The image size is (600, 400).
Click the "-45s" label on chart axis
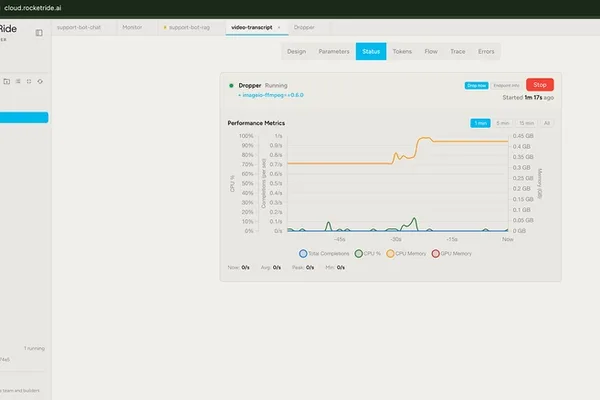(339, 239)
